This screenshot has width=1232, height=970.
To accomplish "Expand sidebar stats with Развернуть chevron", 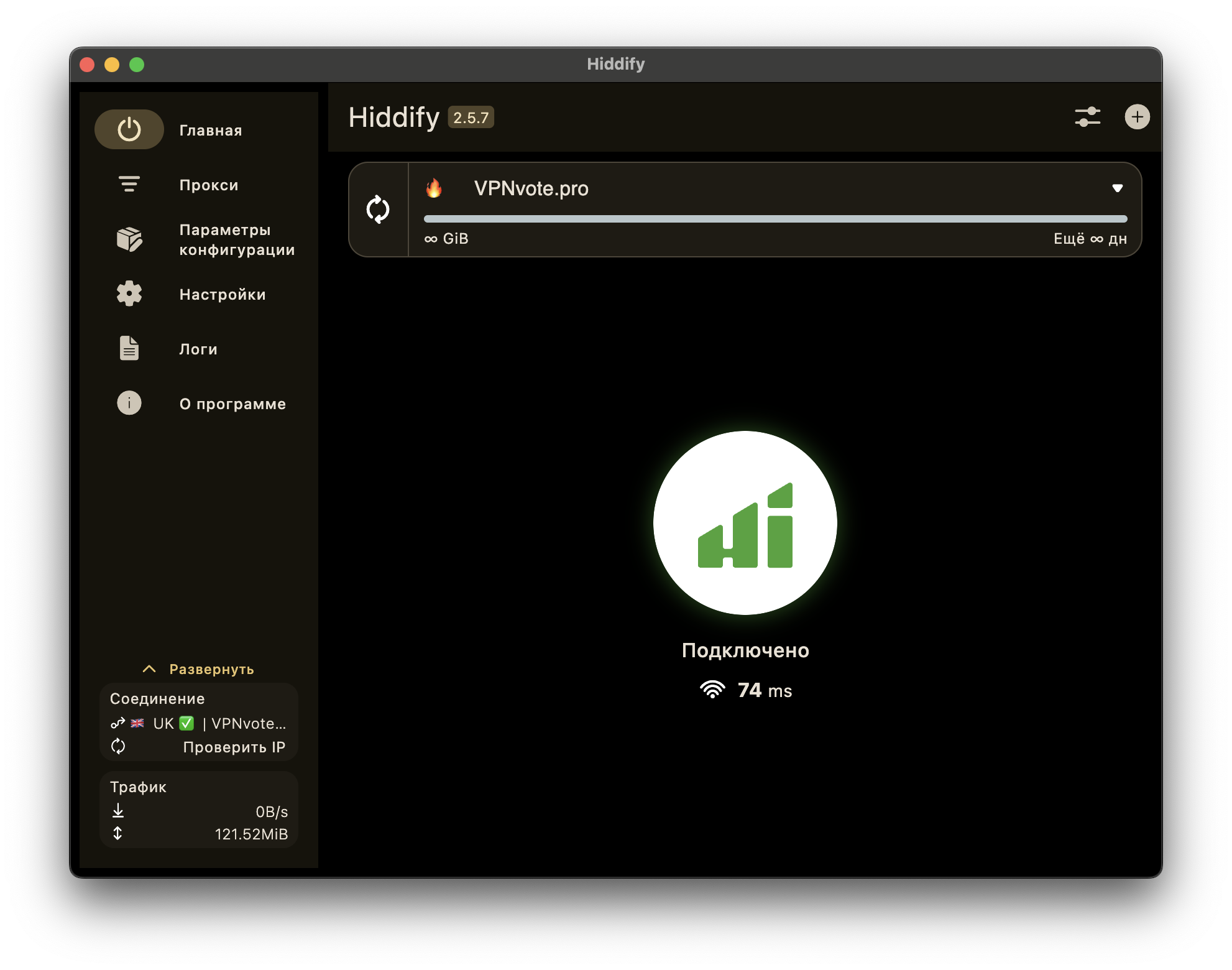I will [149, 669].
